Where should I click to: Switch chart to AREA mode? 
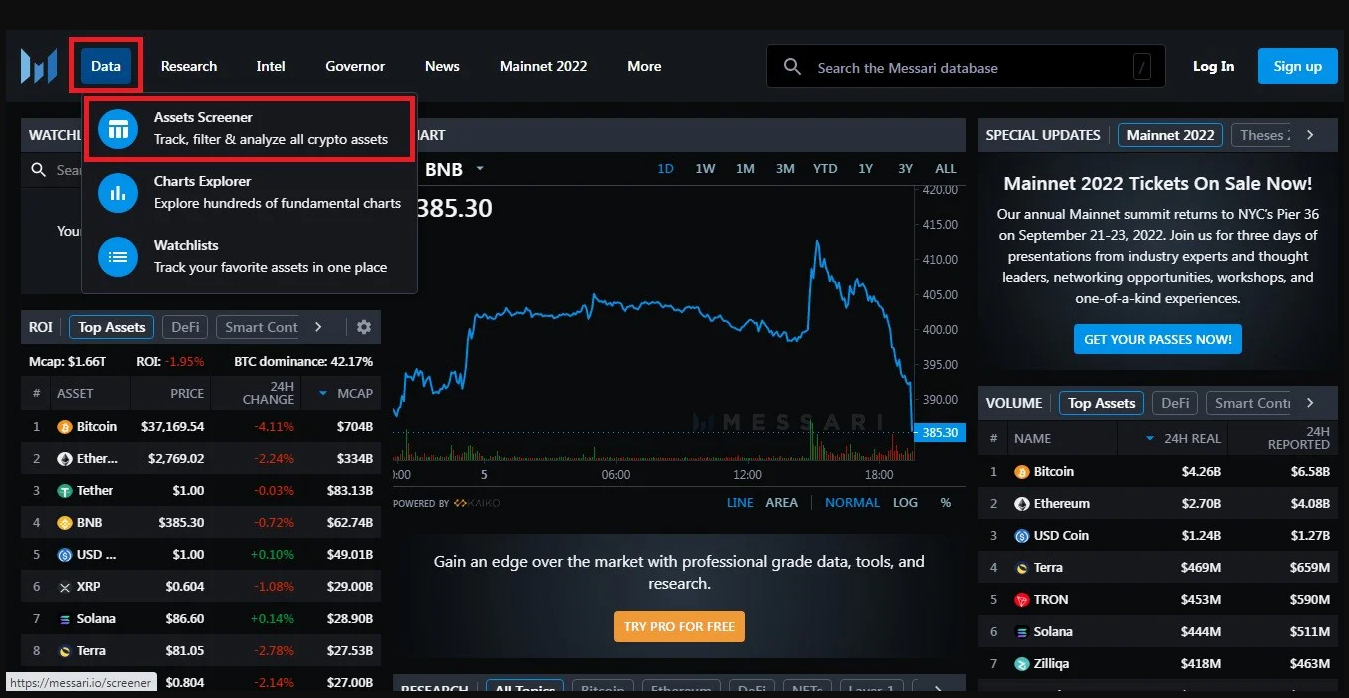(782, 502)
